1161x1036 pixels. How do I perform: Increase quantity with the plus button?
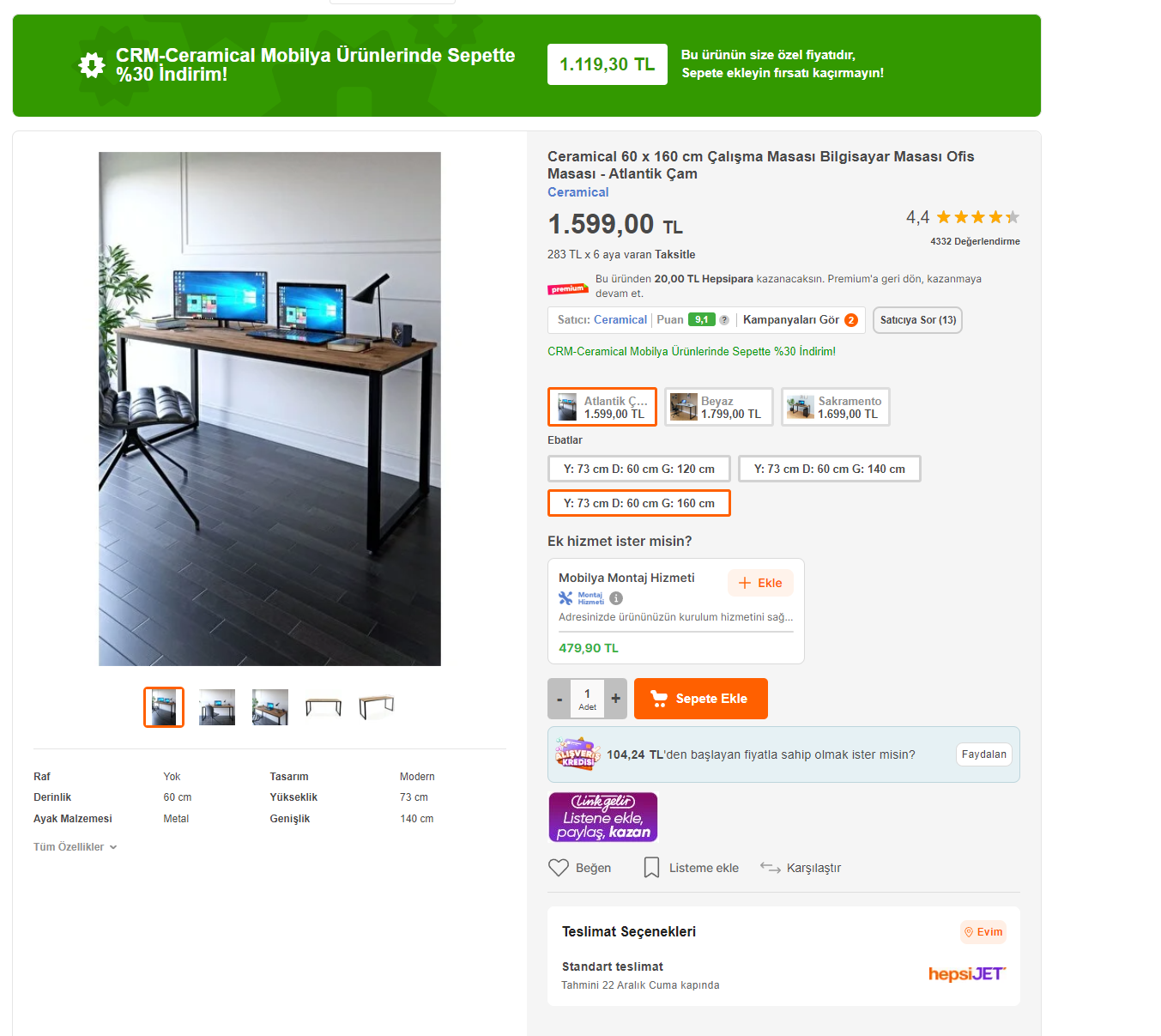tap(616, 699)
